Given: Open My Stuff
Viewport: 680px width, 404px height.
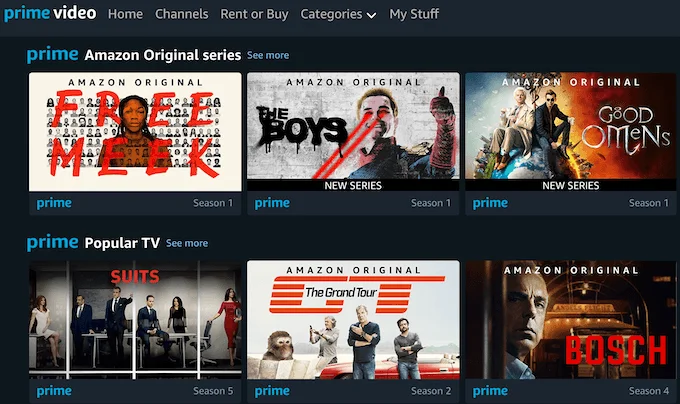Looking at the screenshot, I should [414, 14].
